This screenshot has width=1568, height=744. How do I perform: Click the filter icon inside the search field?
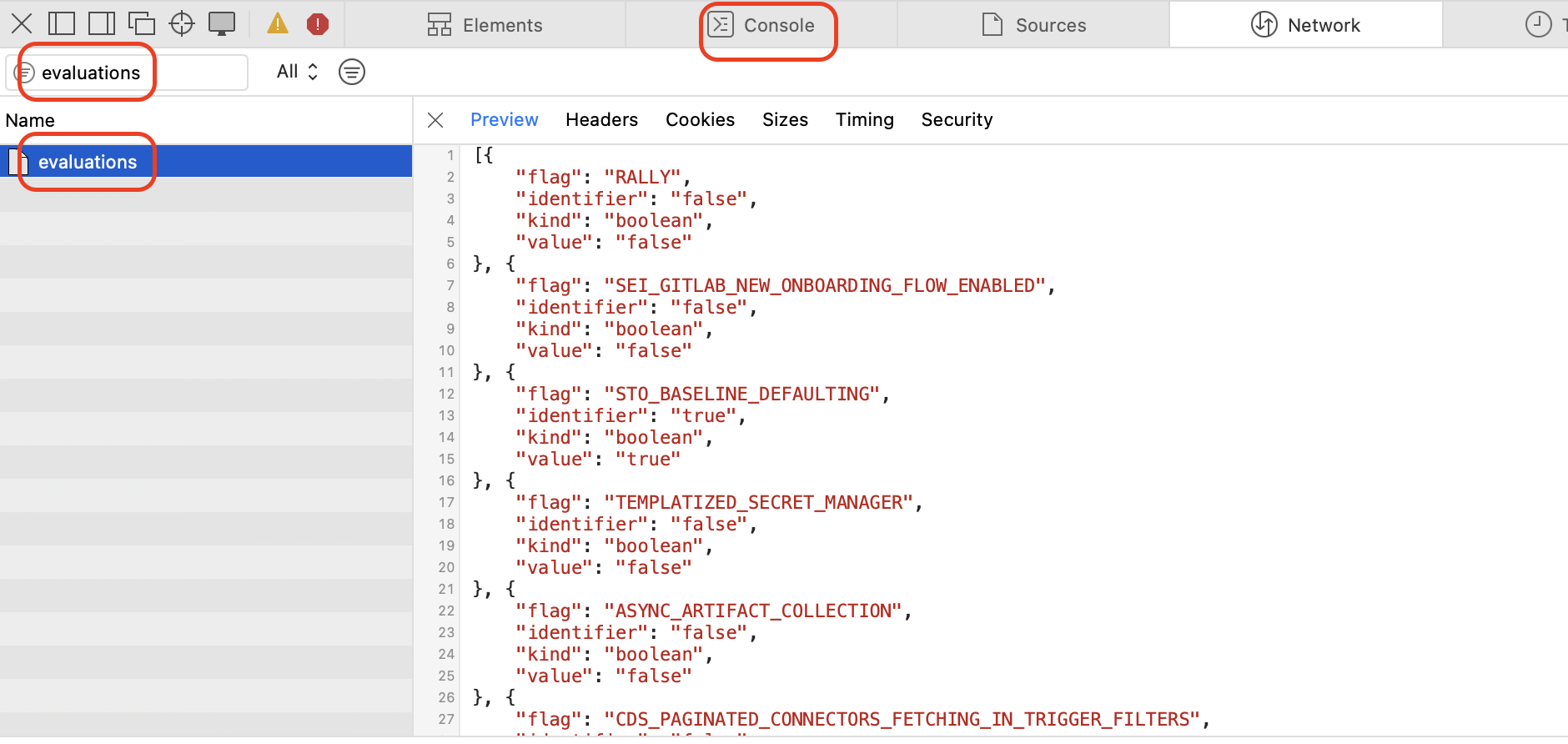tap(25, 73)
